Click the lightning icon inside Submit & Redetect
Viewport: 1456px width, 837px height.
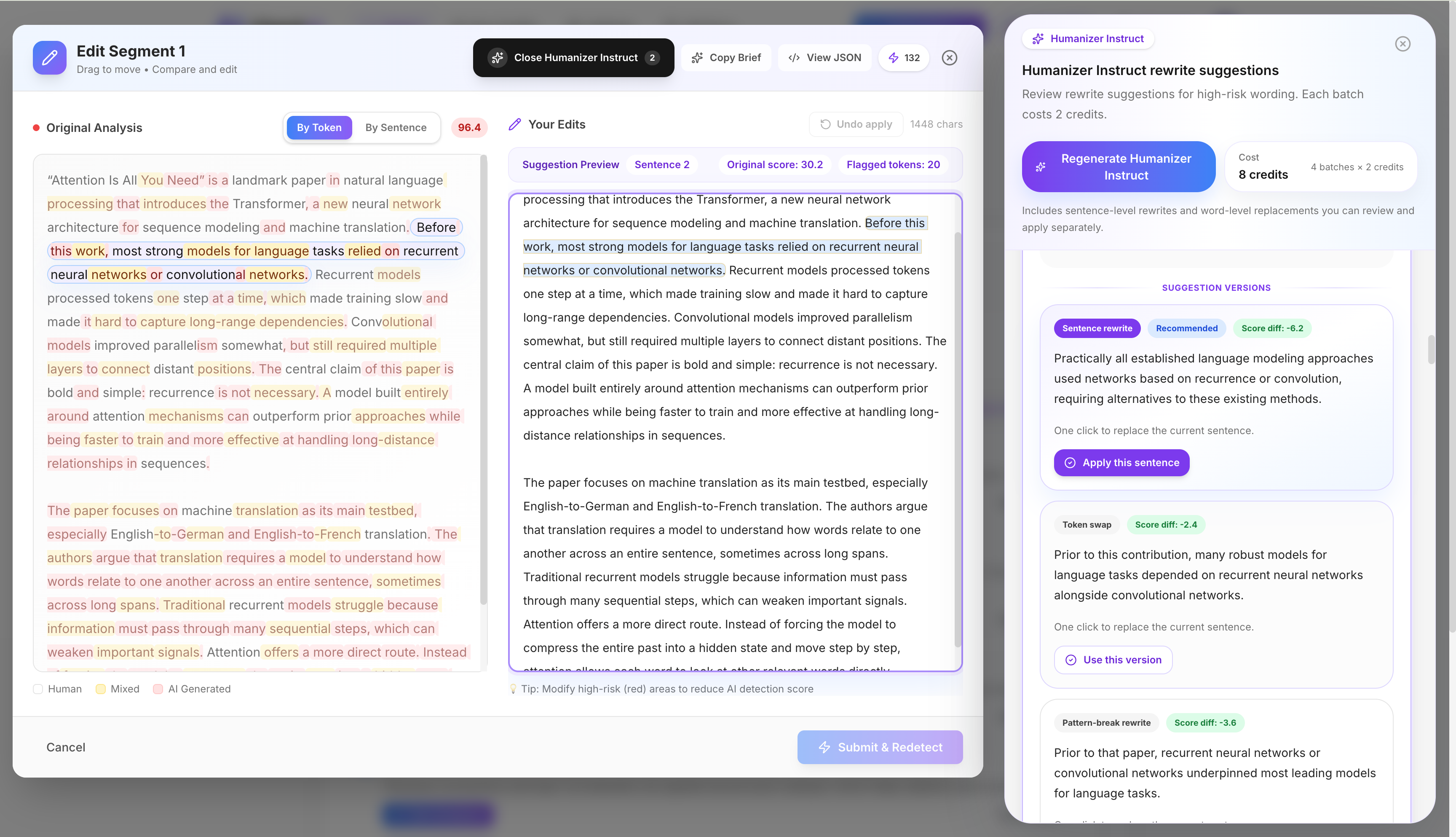pyautogui.click(x=824, y=747)
